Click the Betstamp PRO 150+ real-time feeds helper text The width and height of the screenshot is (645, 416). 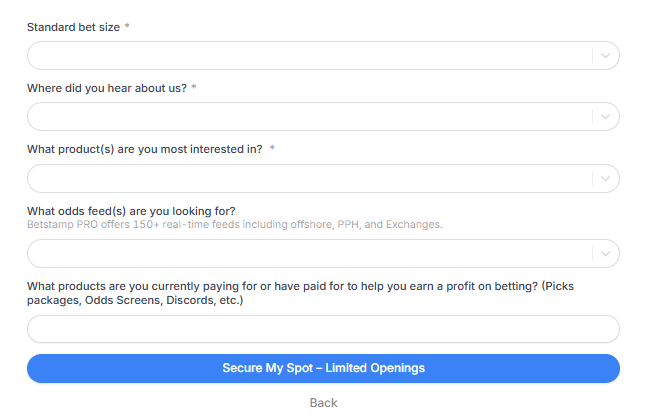234,224
